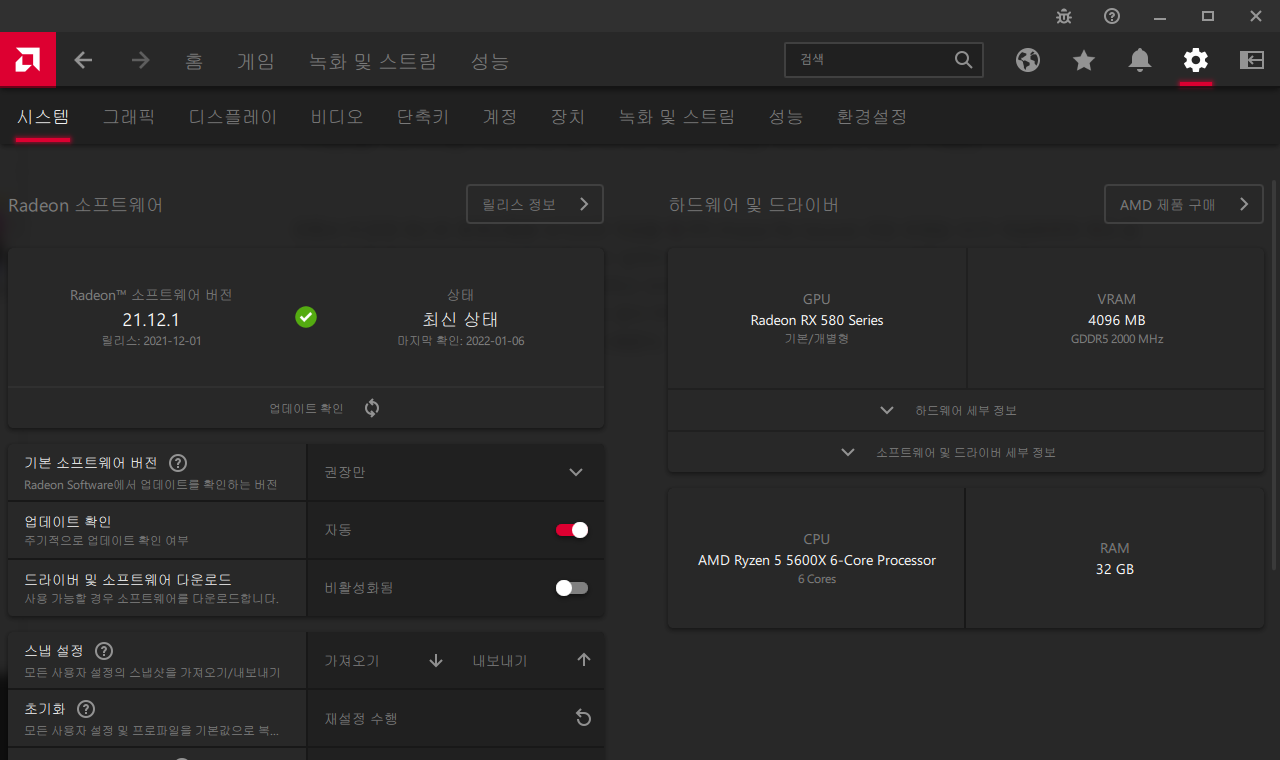
Task: Switch to settings 성능 tab
Action: (786, 117)
